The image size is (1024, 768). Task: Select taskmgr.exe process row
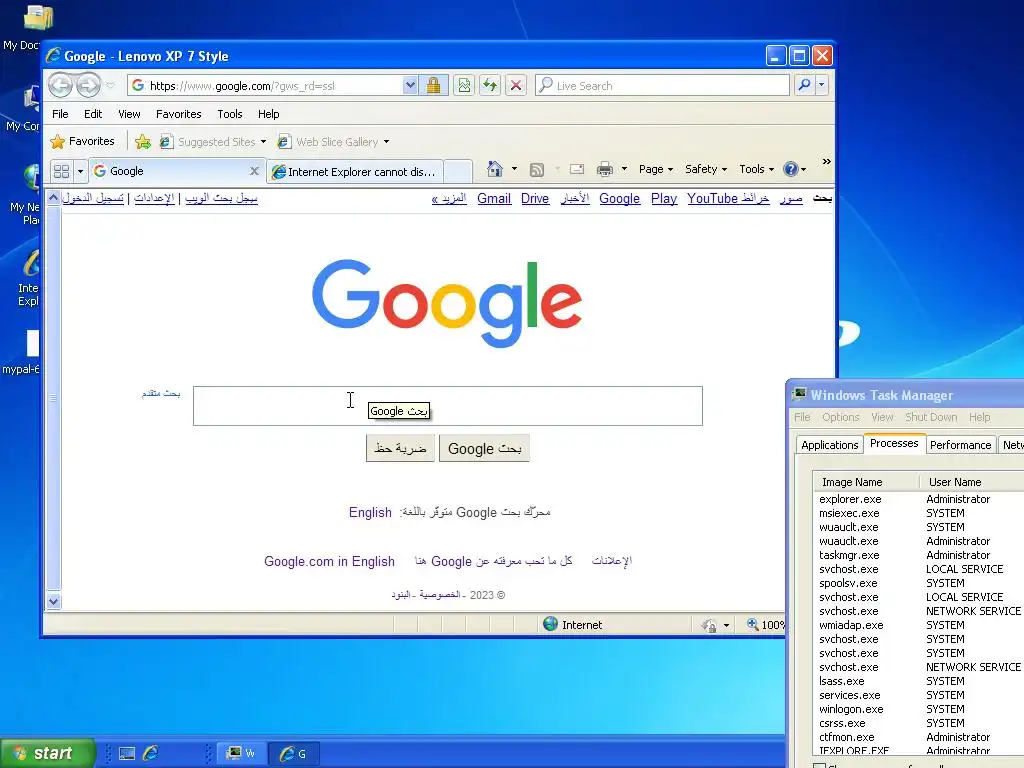(x=918, y=555)
